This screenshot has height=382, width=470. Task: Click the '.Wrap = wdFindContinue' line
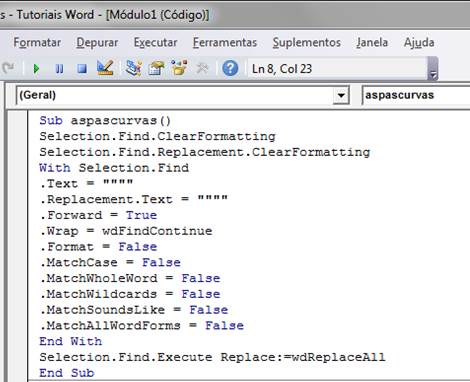[126, 231]
